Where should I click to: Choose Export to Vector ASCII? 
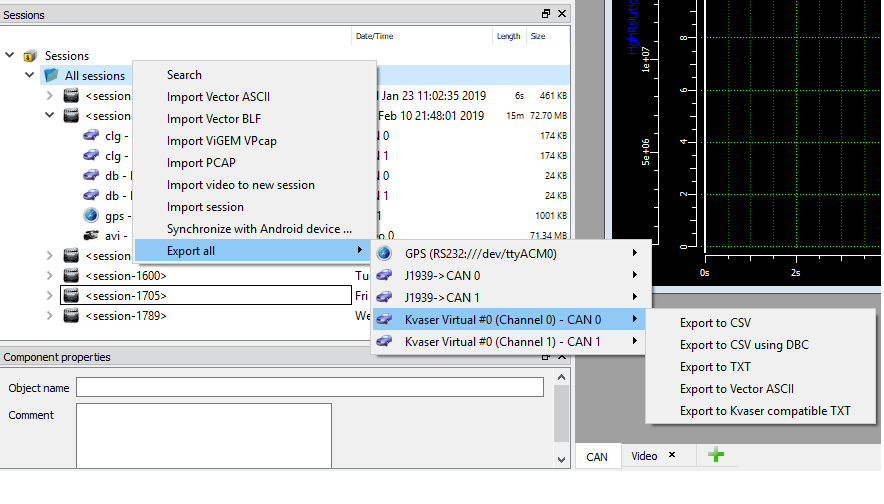[761, 389]
